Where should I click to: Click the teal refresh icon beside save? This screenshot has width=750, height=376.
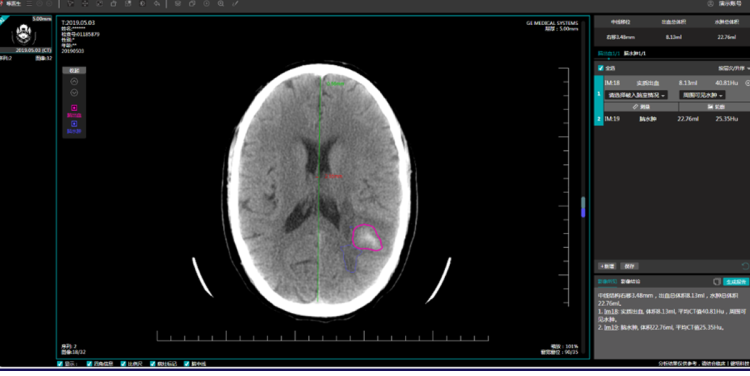click(745, 266)
